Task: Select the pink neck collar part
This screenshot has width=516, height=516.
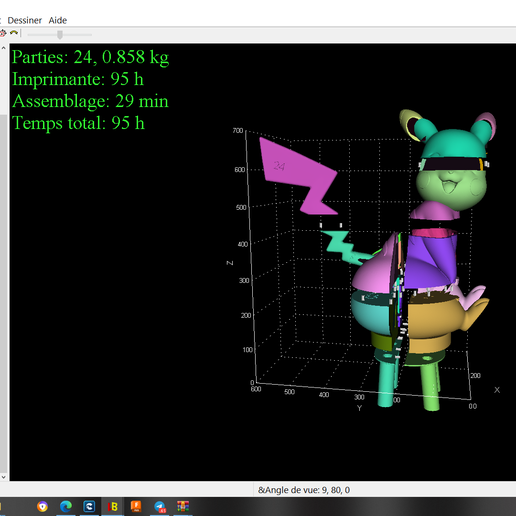Action: [x=435, y=211]
